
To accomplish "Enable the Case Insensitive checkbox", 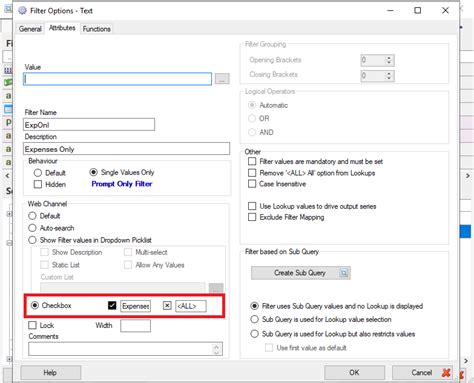I will pos(252,184).
